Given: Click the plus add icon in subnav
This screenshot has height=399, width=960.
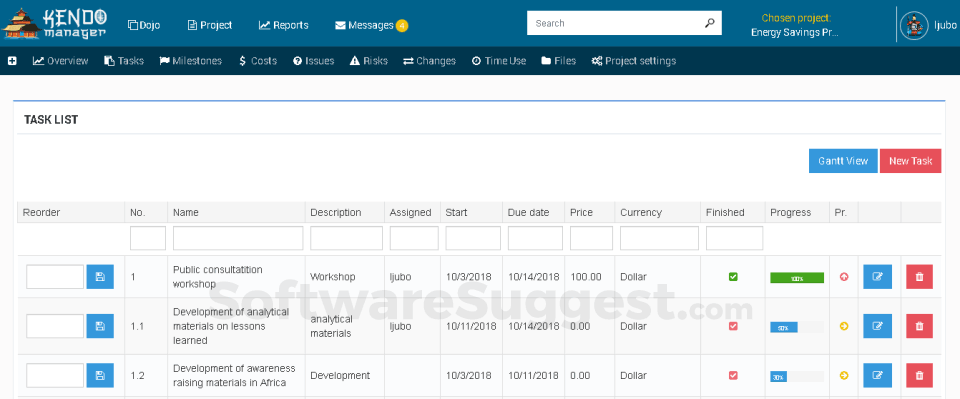Looking at the screenshot, I should tap(12, 61).
